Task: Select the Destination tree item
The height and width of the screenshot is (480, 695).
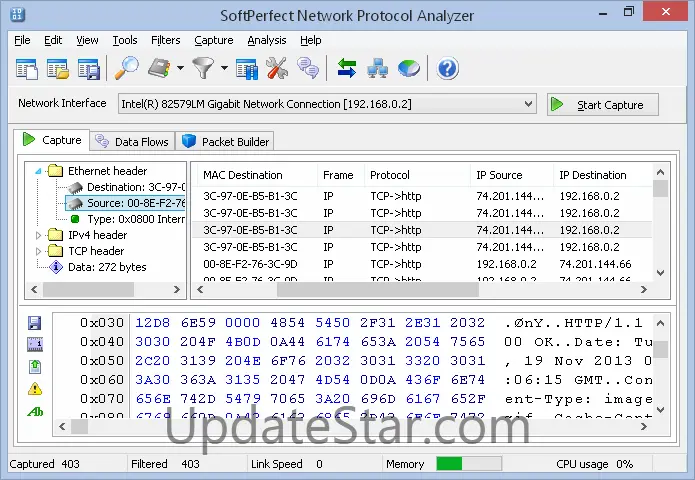Action: [127, 187]
